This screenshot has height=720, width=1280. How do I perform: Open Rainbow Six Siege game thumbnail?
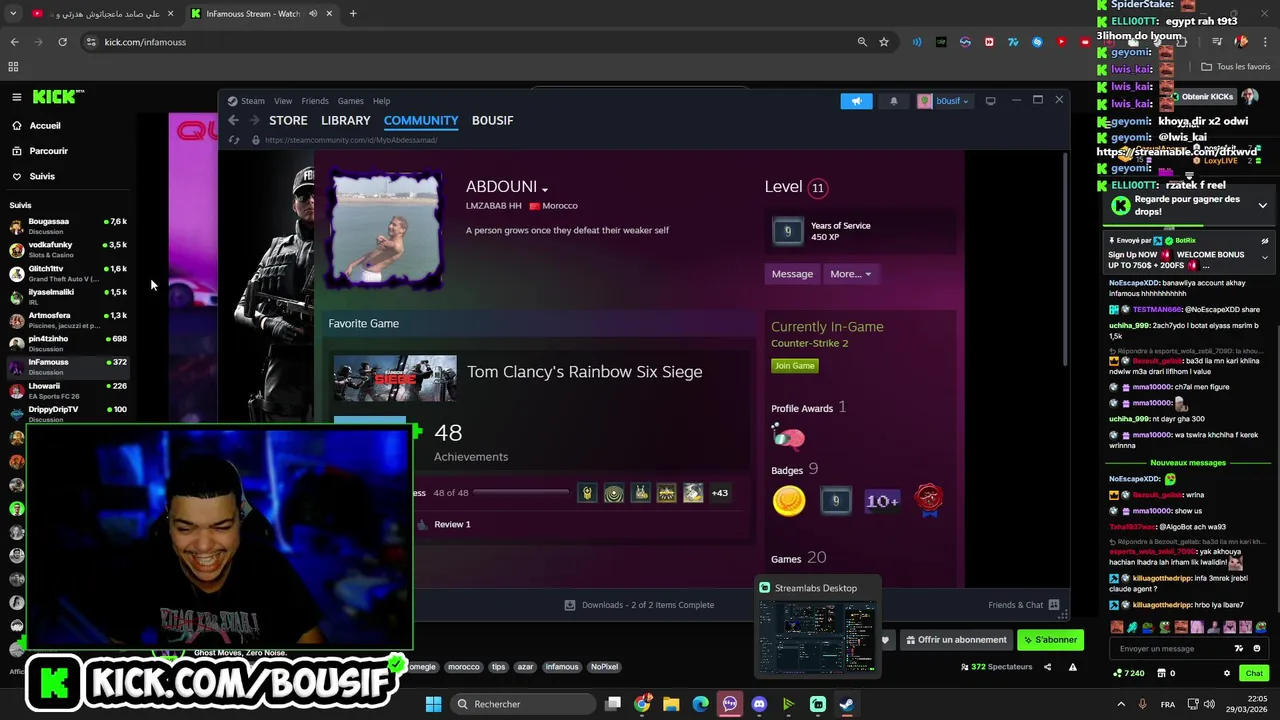pyautogui.click(x=395, y=379)
